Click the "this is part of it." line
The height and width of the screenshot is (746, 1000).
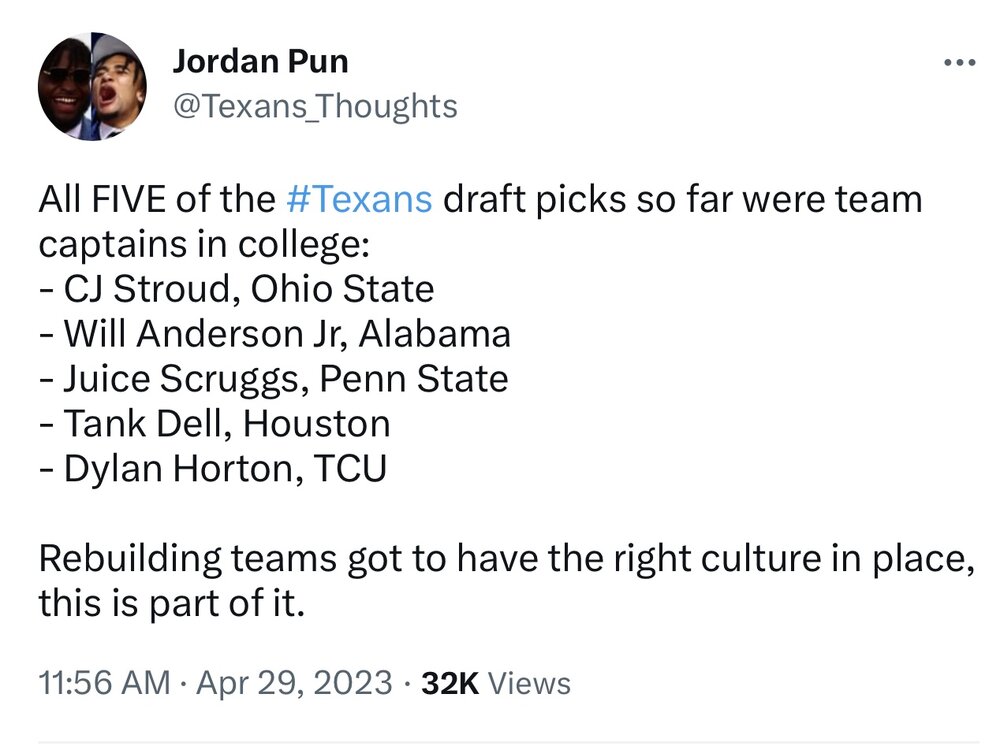[x=170, y=604]
